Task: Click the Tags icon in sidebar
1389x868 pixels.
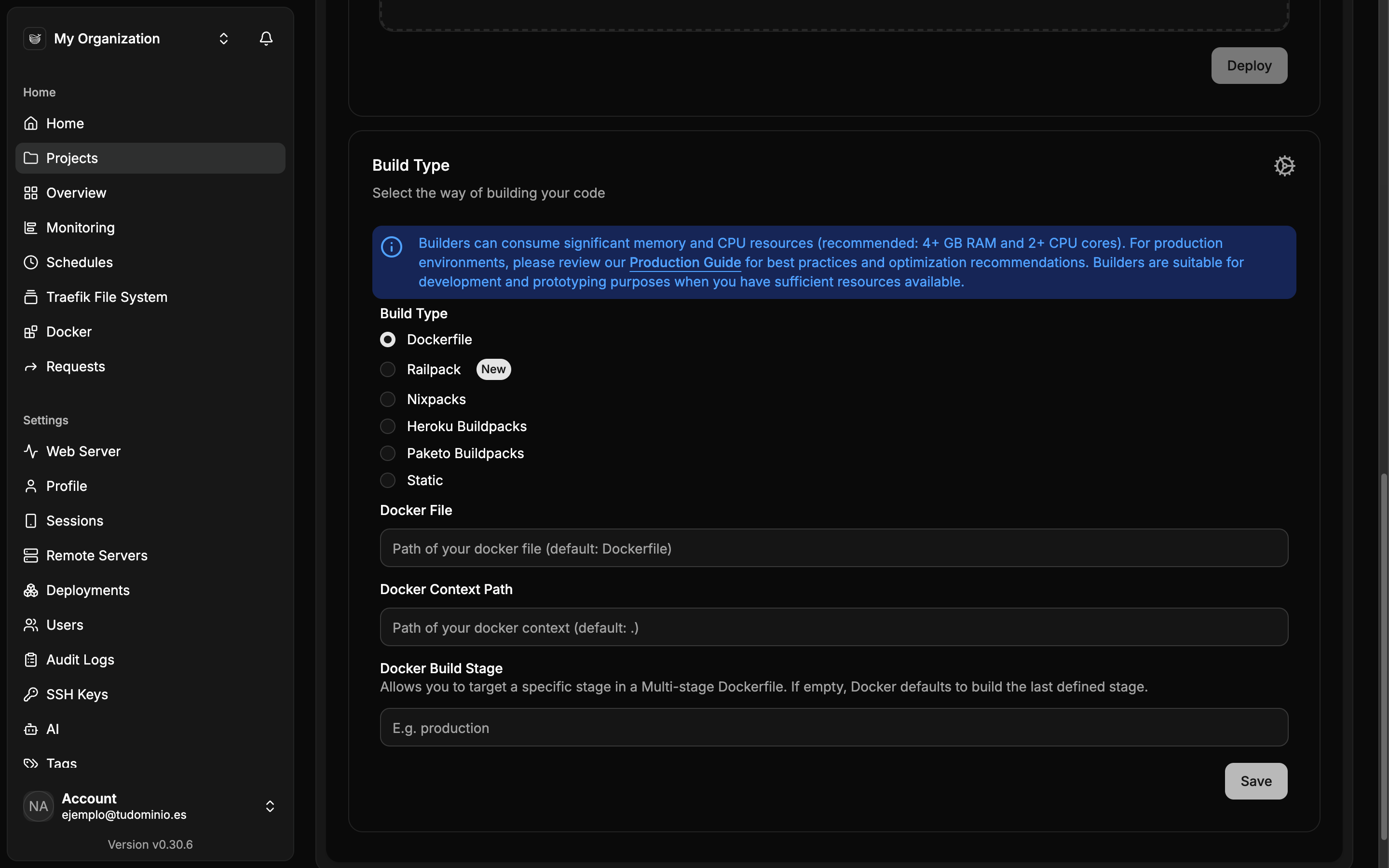Action: tap(31, 763)
